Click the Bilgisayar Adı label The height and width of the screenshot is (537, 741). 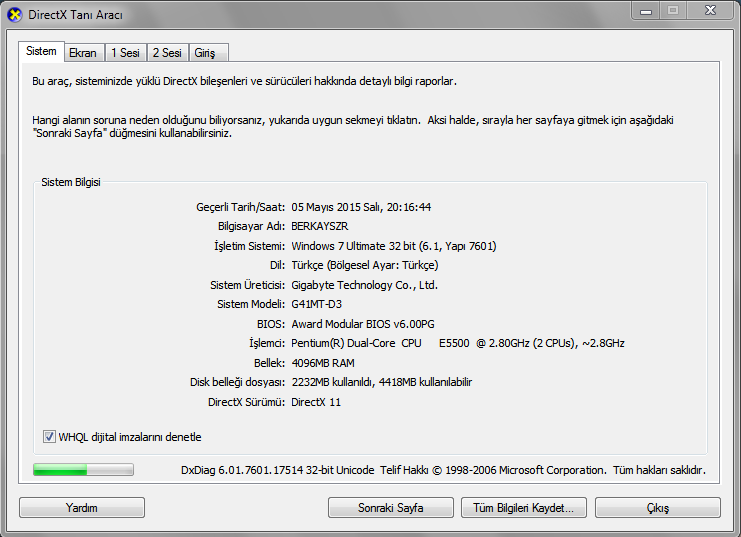251,226
